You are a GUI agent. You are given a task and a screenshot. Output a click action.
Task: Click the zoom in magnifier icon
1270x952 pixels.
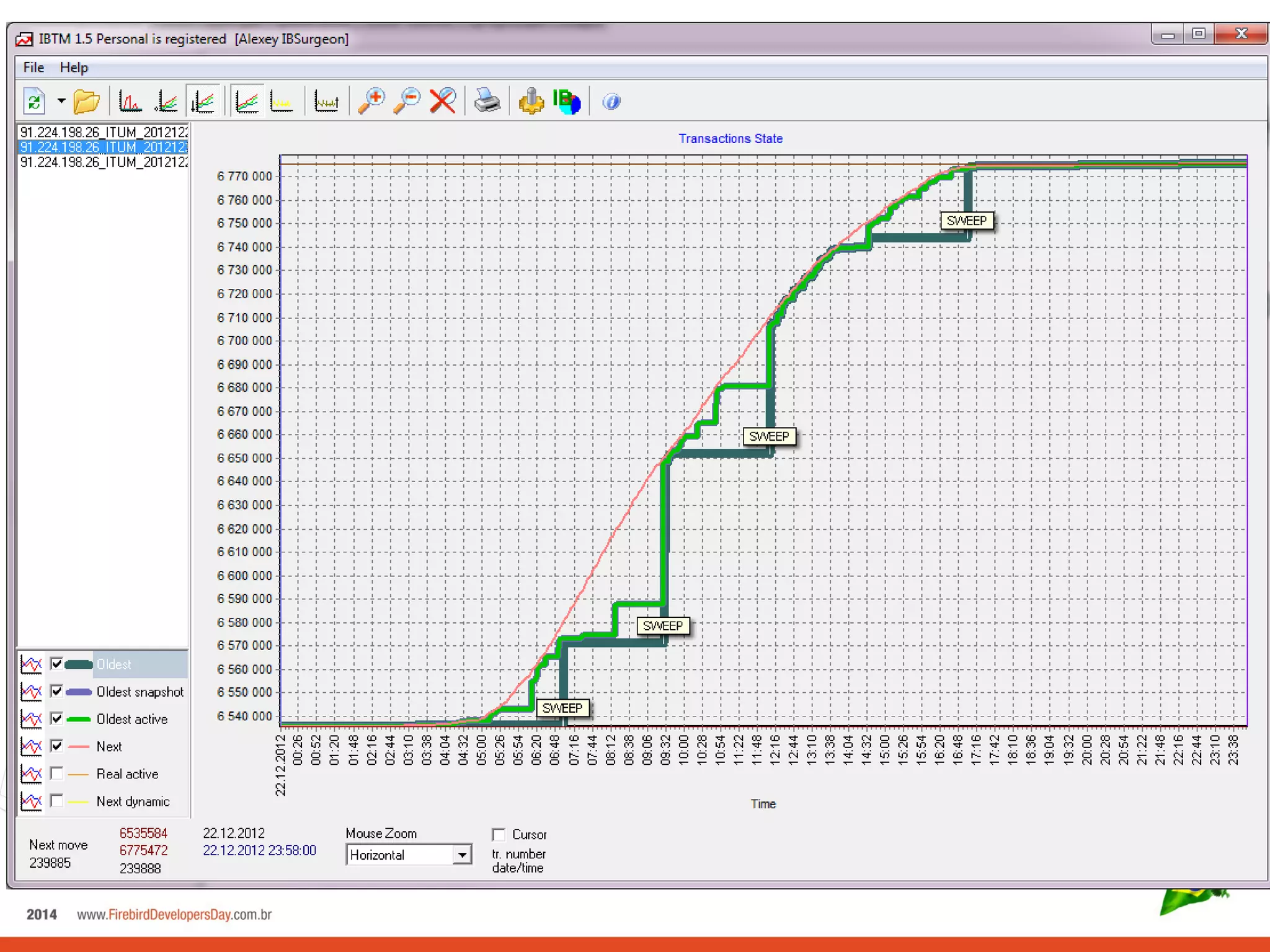(x=371, y=101)
